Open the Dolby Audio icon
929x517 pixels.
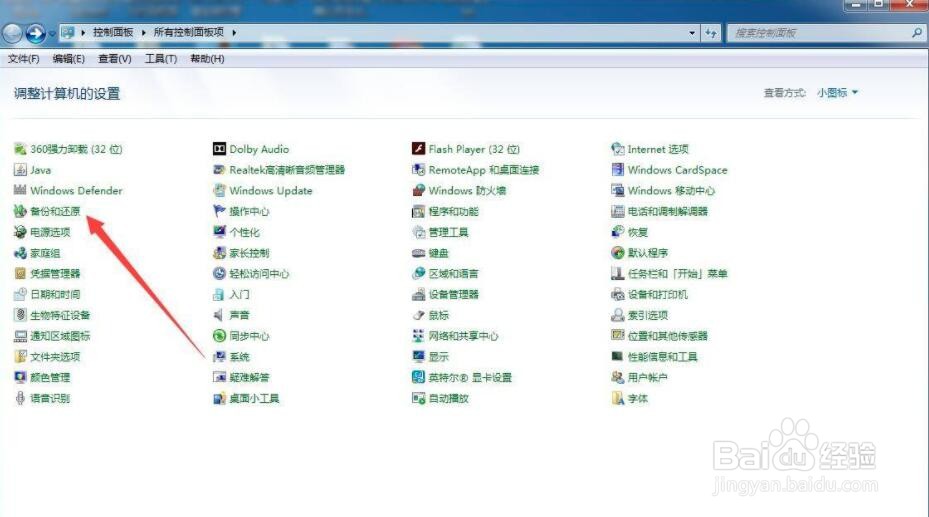pos(219,149)
